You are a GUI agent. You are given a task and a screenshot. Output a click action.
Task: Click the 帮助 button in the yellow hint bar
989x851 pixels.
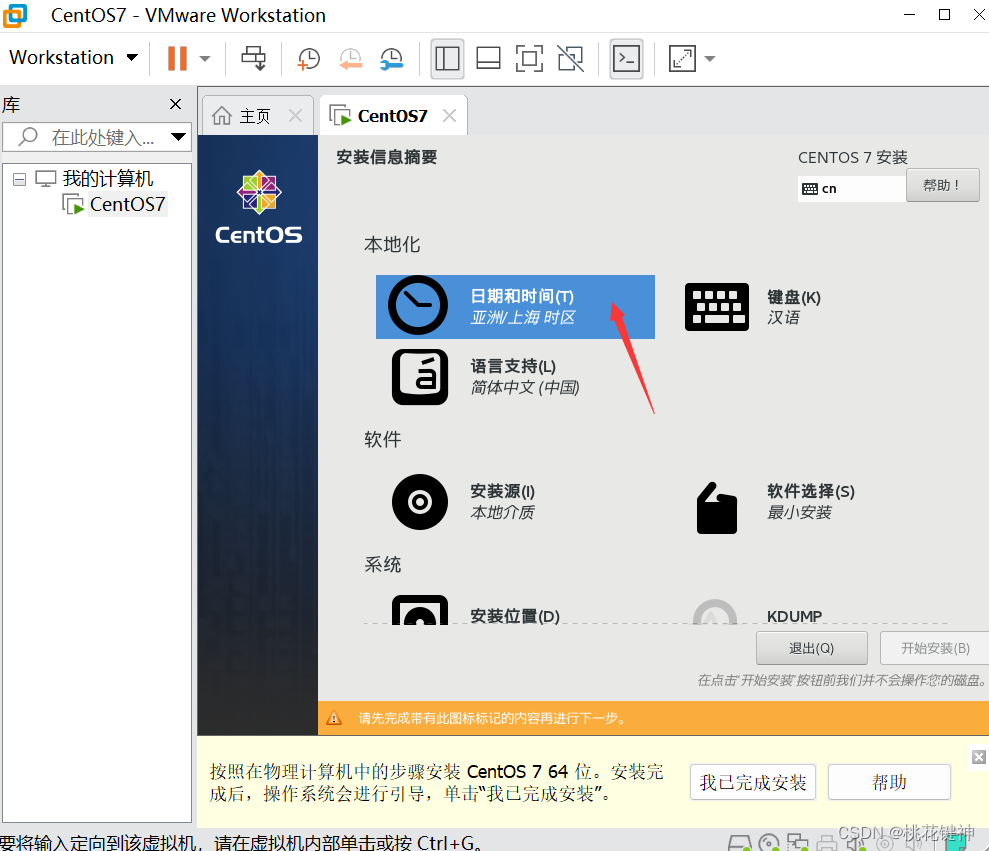pyautogui.click(x=889, y=782)
